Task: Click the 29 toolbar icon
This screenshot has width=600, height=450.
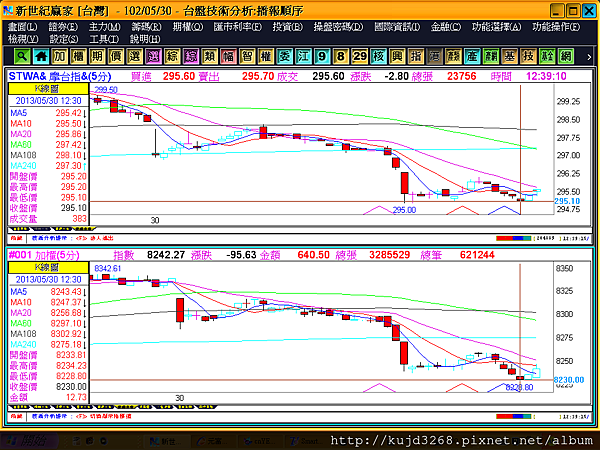Action: (x=360, y=57)
